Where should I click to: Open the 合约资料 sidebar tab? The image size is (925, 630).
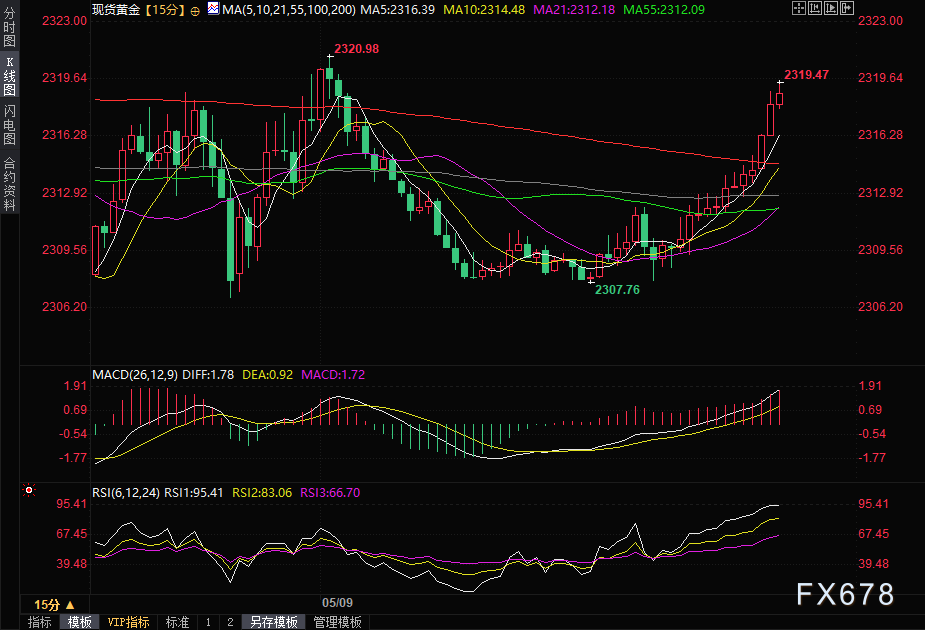(9, 183)
